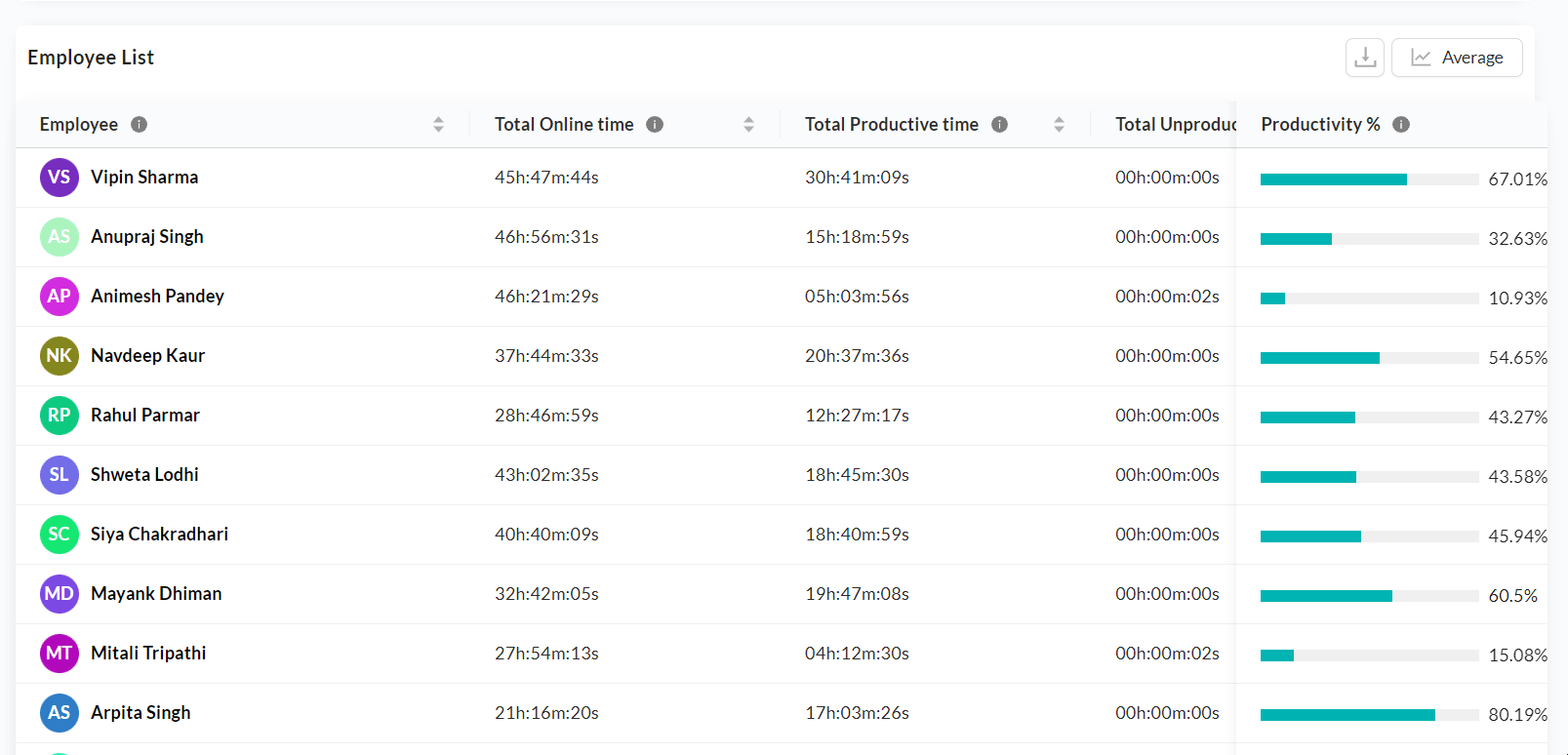Click Anupraj Singh's AS avatar
Image resolution: width=1568 pixels, height=755 pixels.
(x=60, y=237)
